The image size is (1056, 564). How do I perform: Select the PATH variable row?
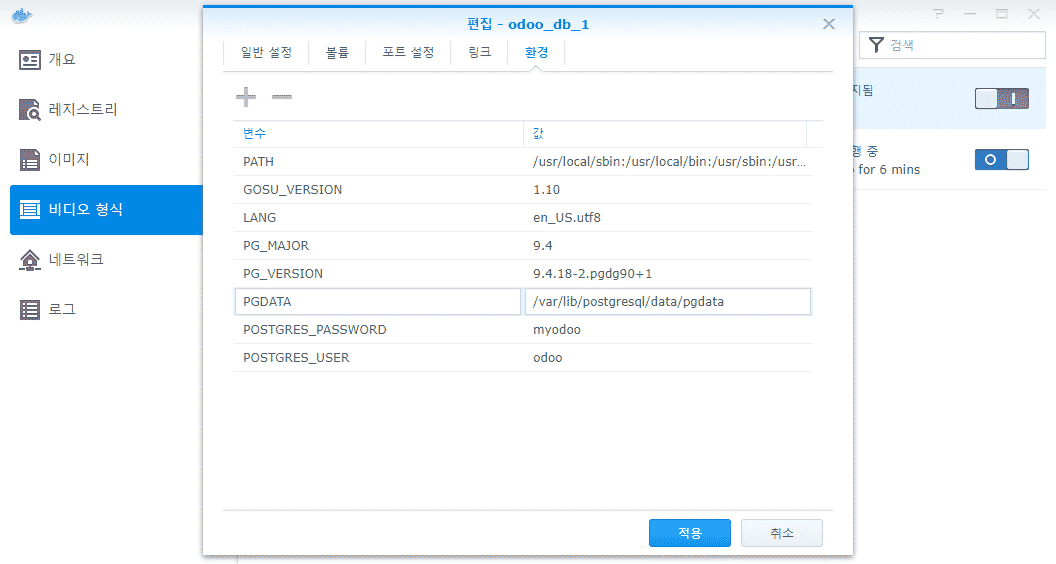click(x=523, y=162)
